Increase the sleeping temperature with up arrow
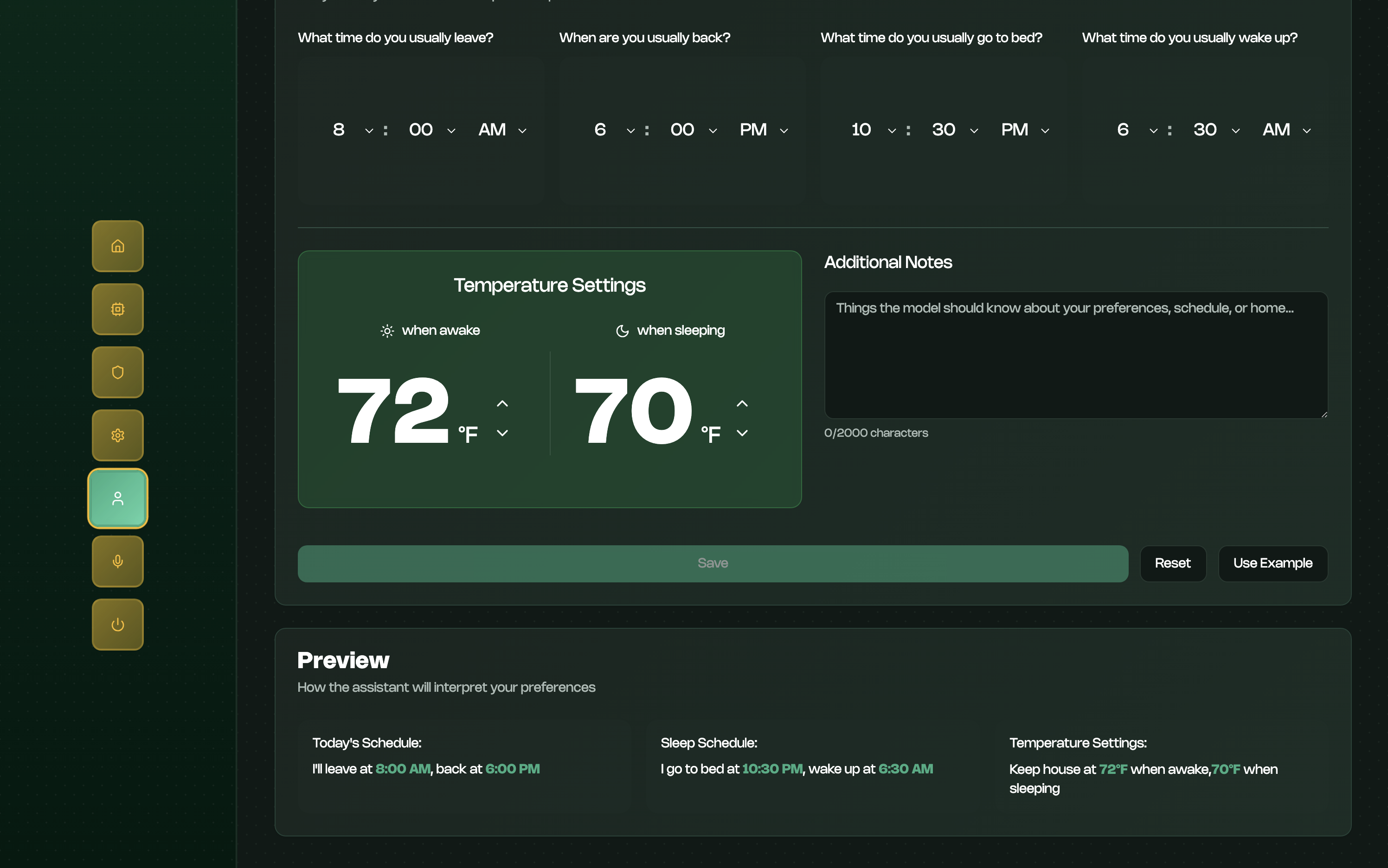1388x868 pixels. click(742, 403)
